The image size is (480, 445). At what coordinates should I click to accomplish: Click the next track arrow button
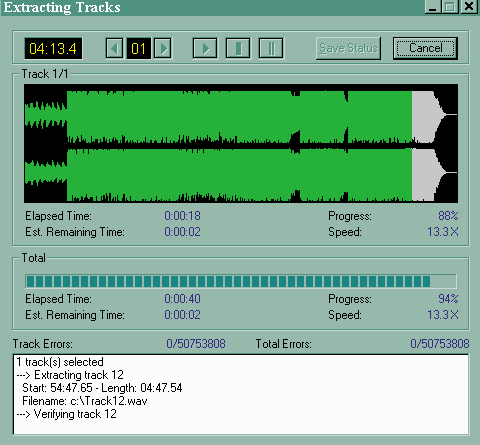point(163,49)
